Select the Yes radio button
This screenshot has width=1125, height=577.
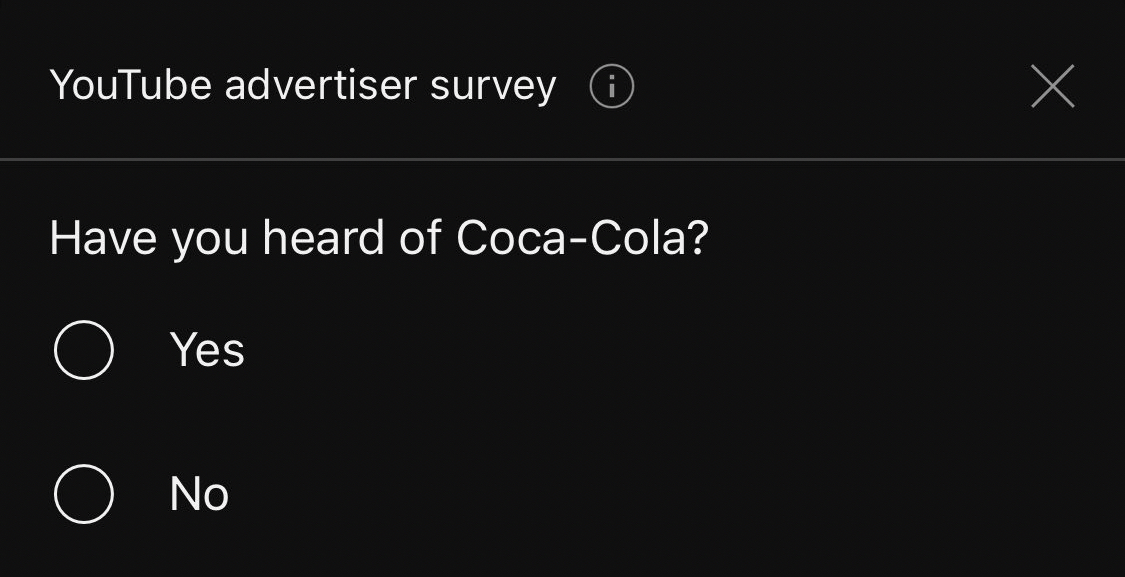pos(83,350)
